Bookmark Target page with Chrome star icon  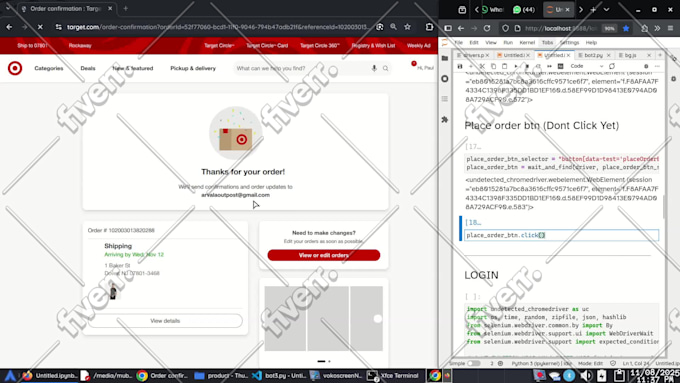[x=407, y=27]
